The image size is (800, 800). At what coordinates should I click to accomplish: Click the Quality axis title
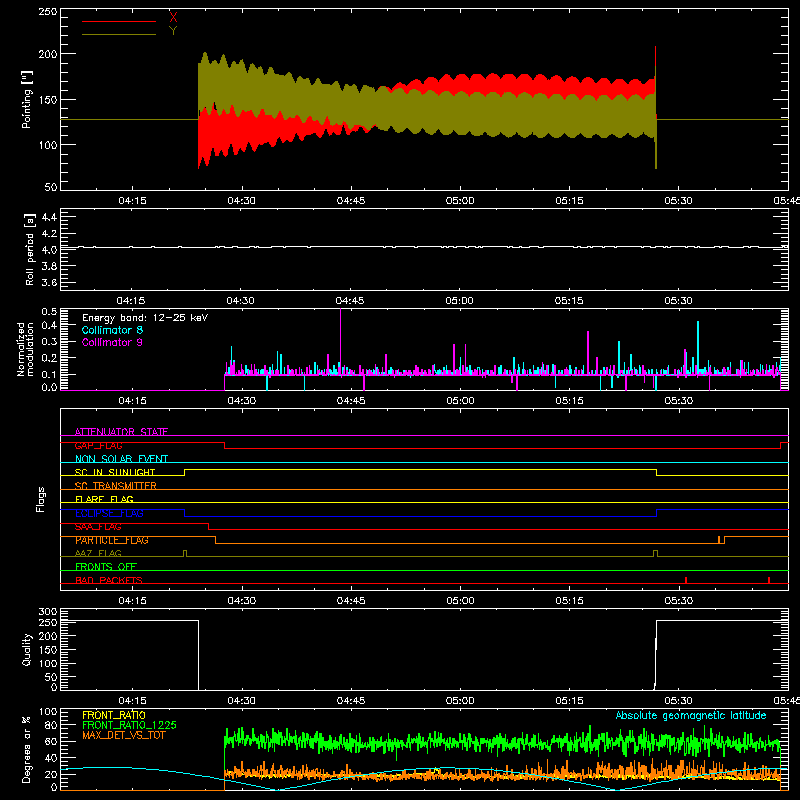pyautogui.click(x=27, y=649)
